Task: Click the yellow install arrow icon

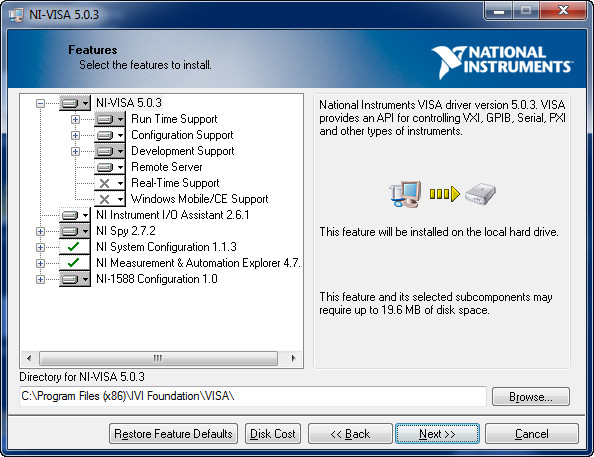Action: coord(445,194)
